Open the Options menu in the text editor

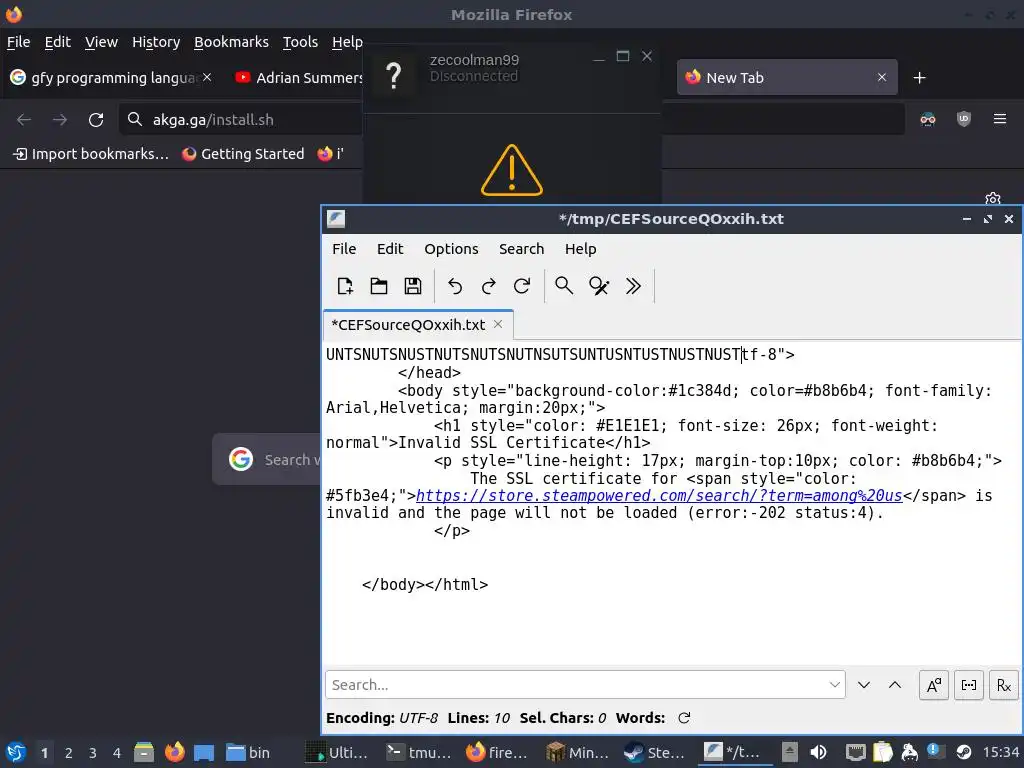(x=451, y=249)
